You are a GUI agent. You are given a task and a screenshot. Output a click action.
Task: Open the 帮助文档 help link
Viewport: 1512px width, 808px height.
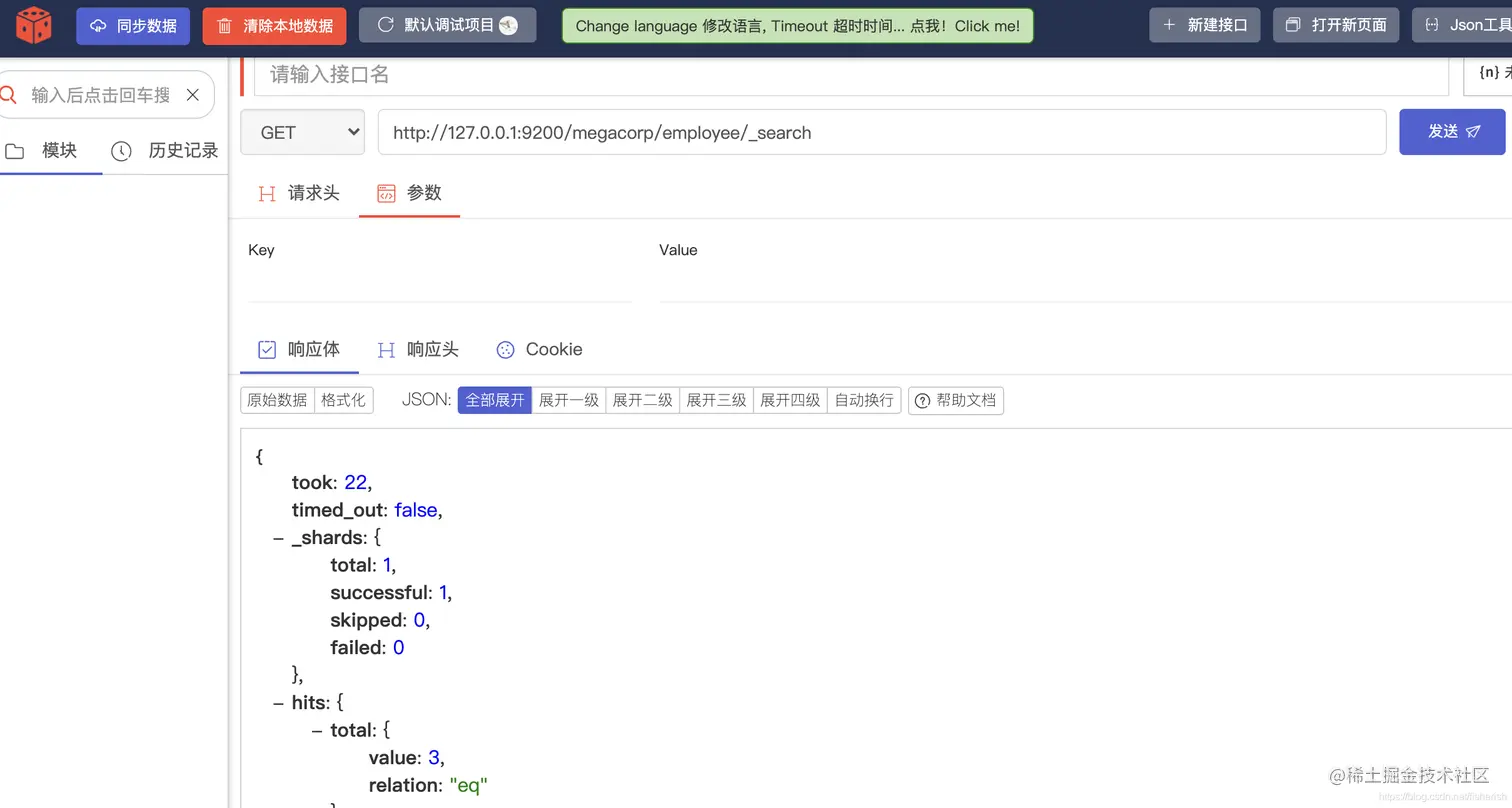[956, 401]
